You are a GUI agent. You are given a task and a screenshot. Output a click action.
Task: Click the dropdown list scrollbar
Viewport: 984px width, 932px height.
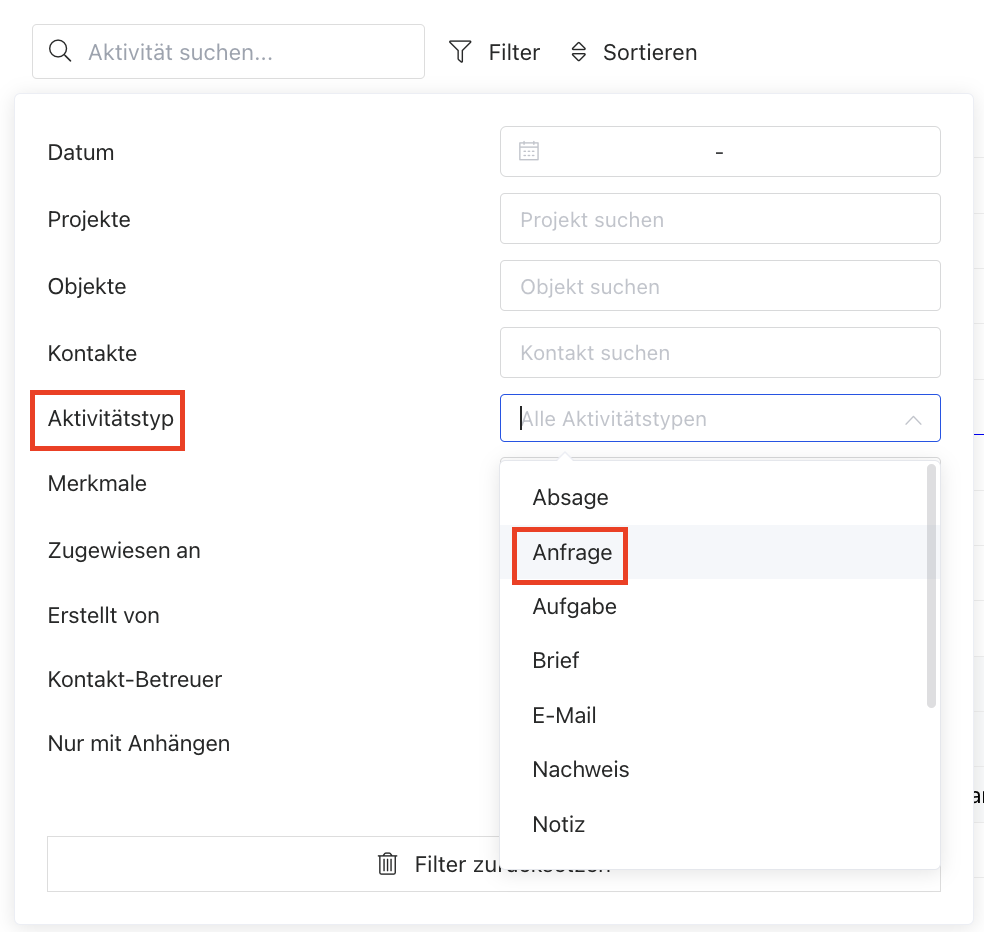931,585
